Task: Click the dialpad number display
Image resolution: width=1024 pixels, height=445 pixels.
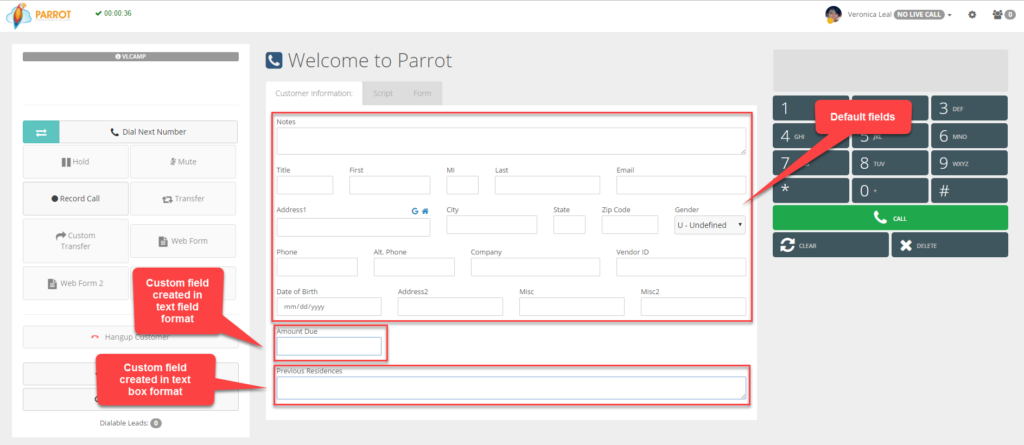Action: click(x=890, y=70)
